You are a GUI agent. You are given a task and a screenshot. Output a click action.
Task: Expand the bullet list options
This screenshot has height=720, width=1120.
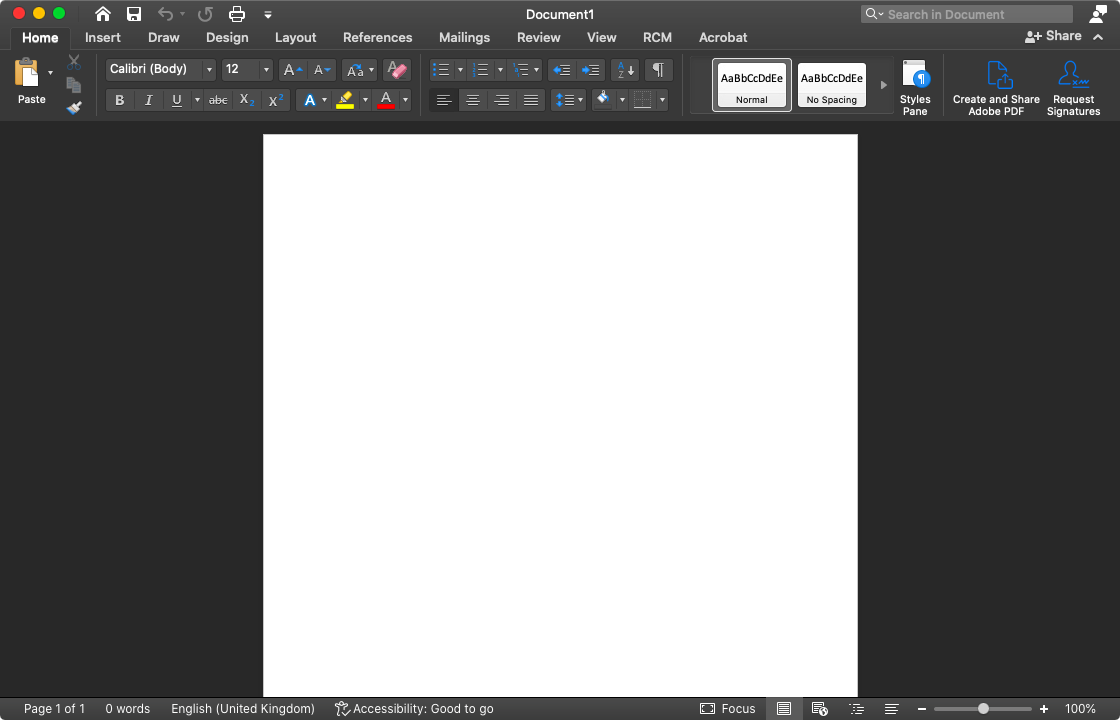460,70
